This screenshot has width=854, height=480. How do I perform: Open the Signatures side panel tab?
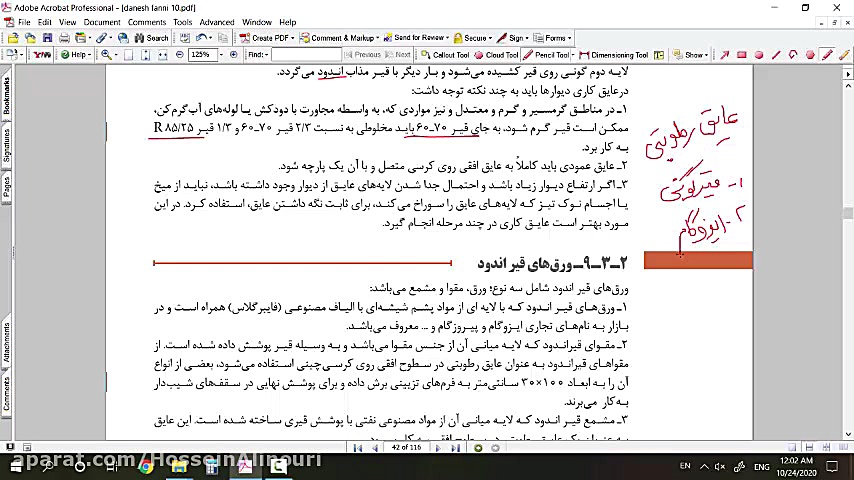6,145
